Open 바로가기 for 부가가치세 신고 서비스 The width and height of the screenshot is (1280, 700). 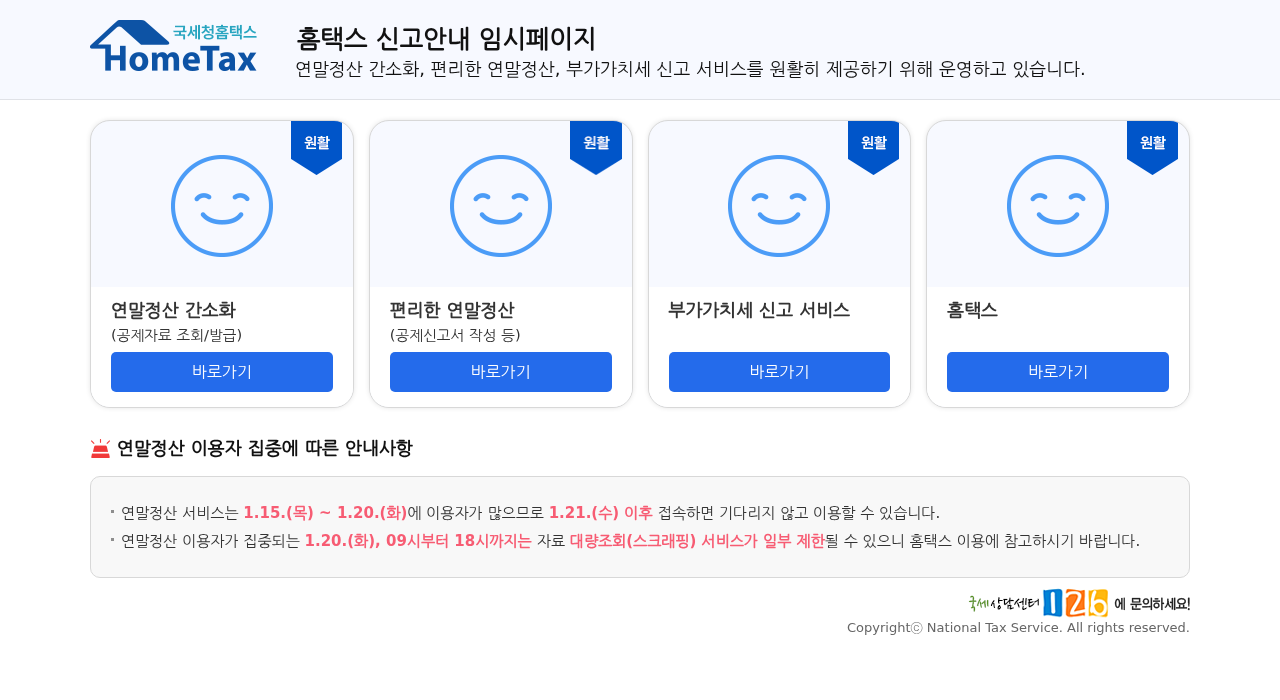[779, 371]
